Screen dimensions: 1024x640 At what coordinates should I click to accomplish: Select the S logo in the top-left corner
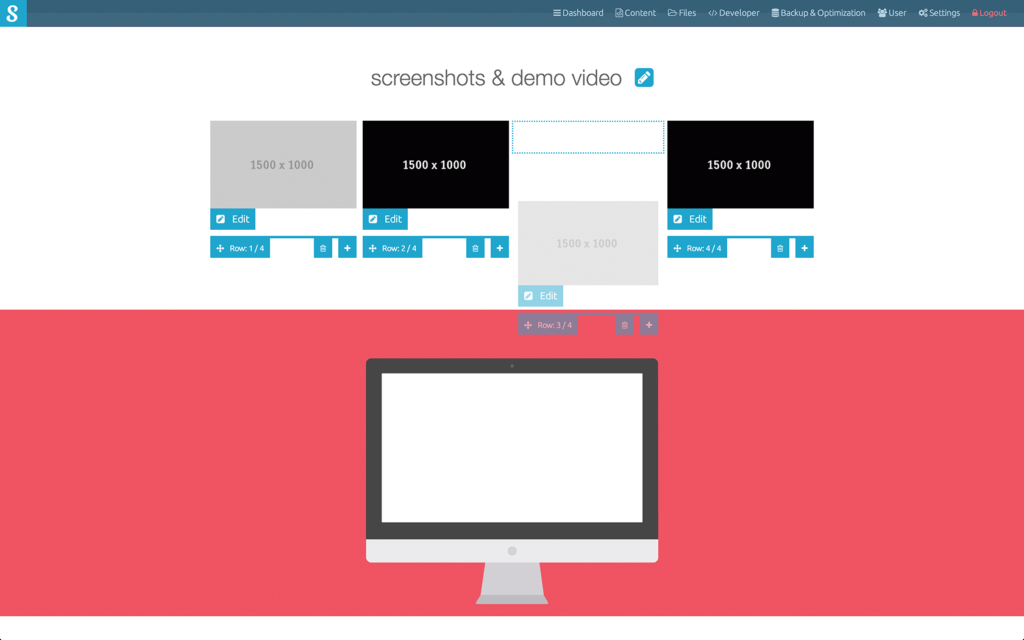[x=12, y=13]
